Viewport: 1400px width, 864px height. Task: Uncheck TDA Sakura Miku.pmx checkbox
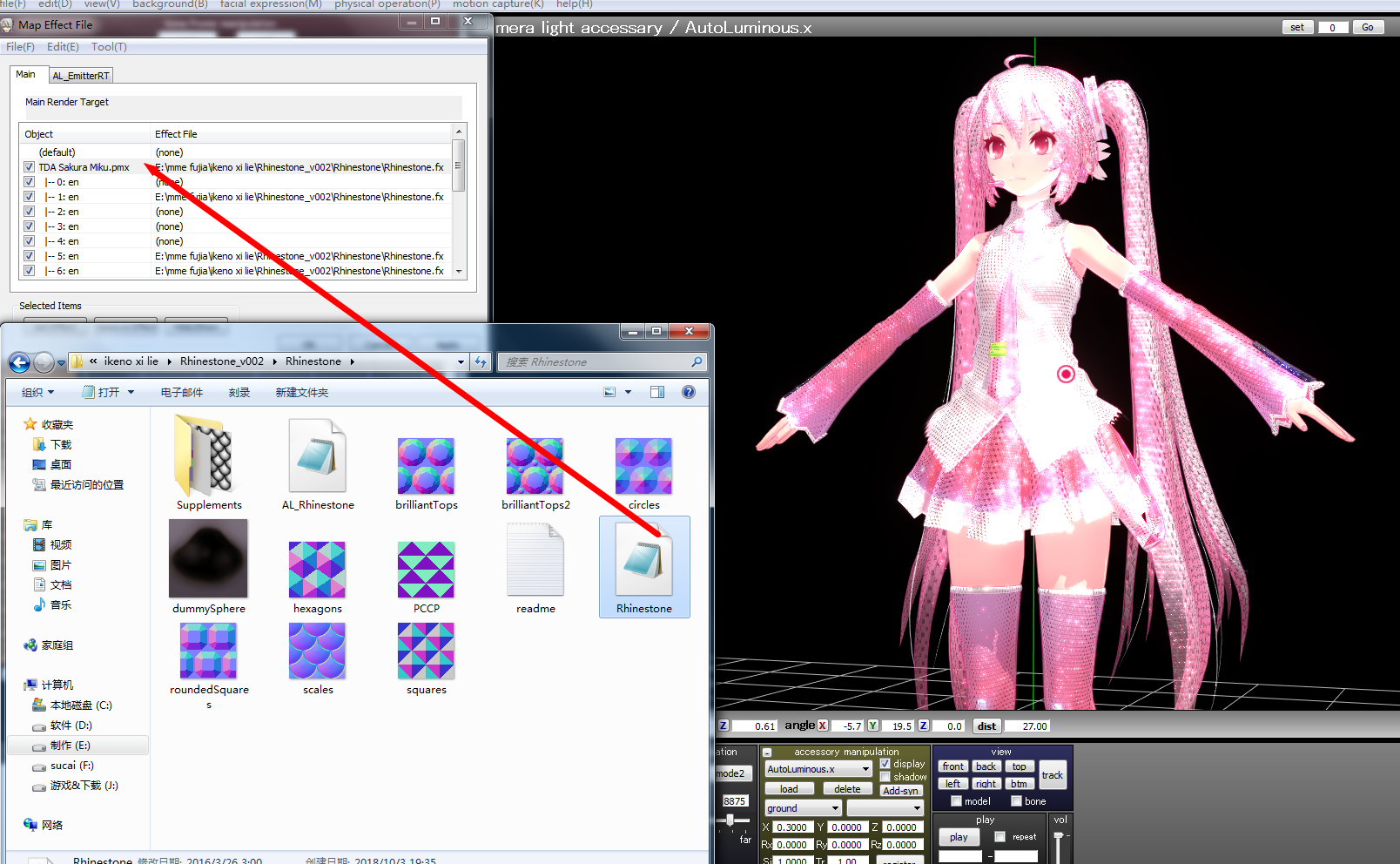tap(29, 167)
